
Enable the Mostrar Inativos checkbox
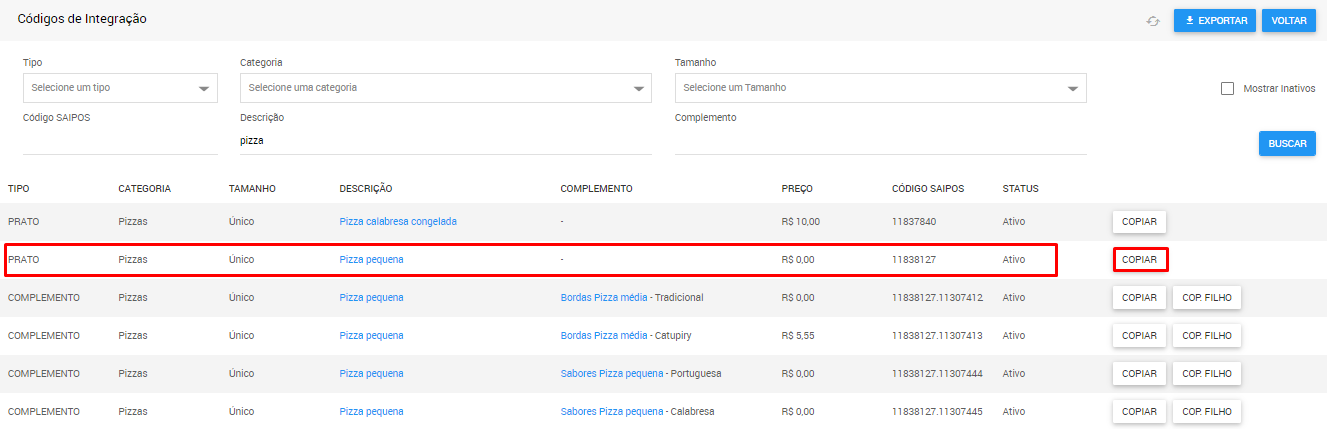coord(1227,88)
